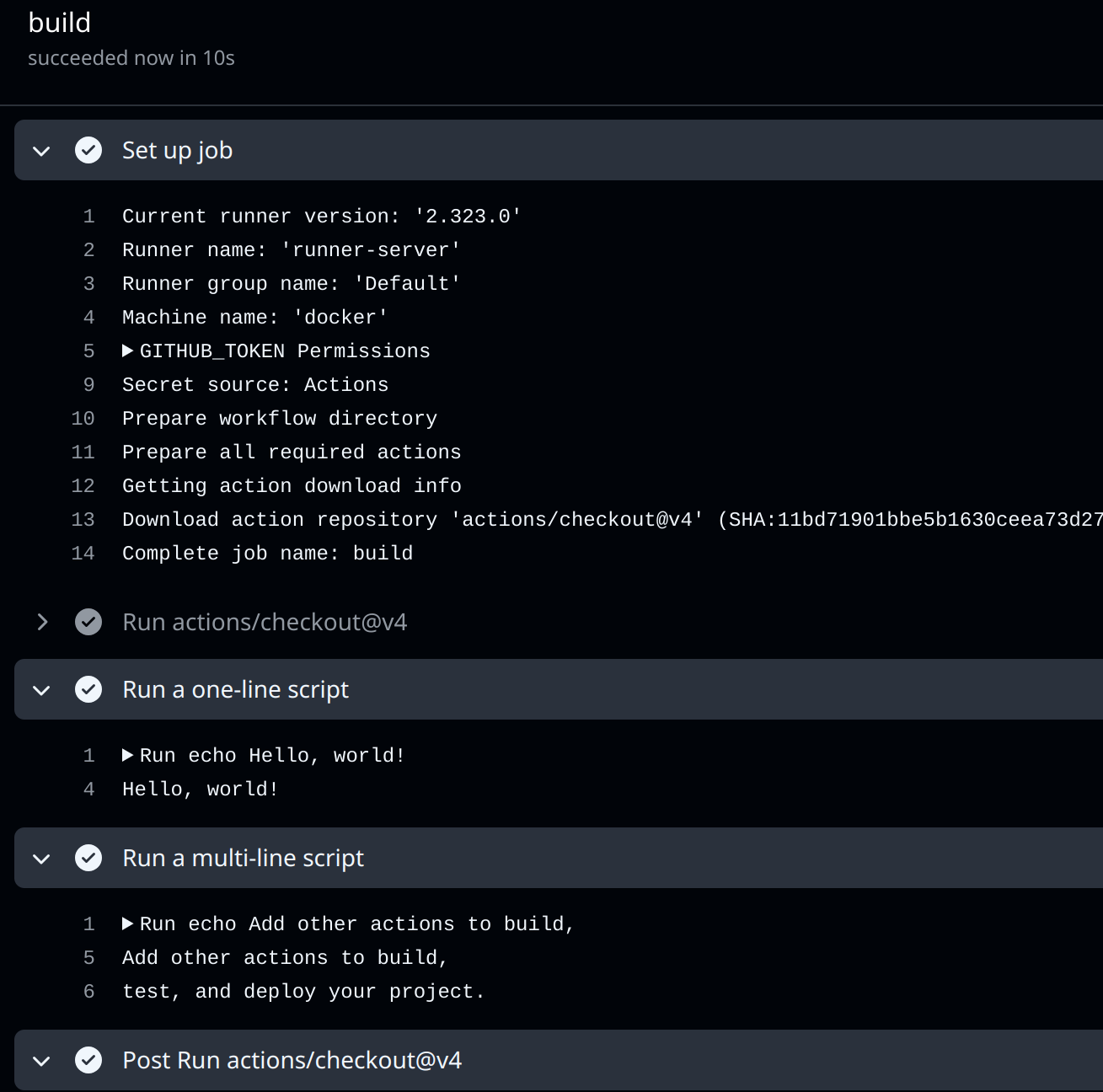Screen dimensions: 1103x1092
Task: Click the 'Hello, world!' output log line
Action: tap(200, 789)
